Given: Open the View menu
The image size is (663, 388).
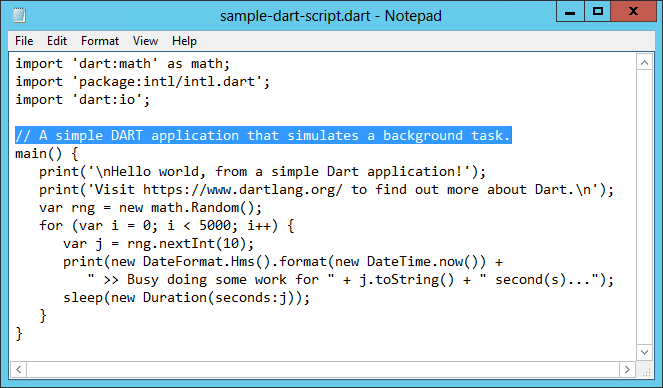Looking at the screenshot, I should coord(145,41).
